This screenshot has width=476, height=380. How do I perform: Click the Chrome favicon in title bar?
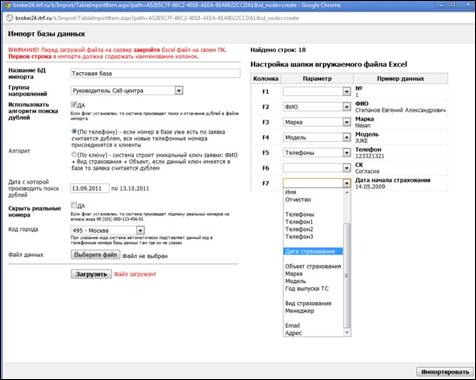[x=7, y=5]
